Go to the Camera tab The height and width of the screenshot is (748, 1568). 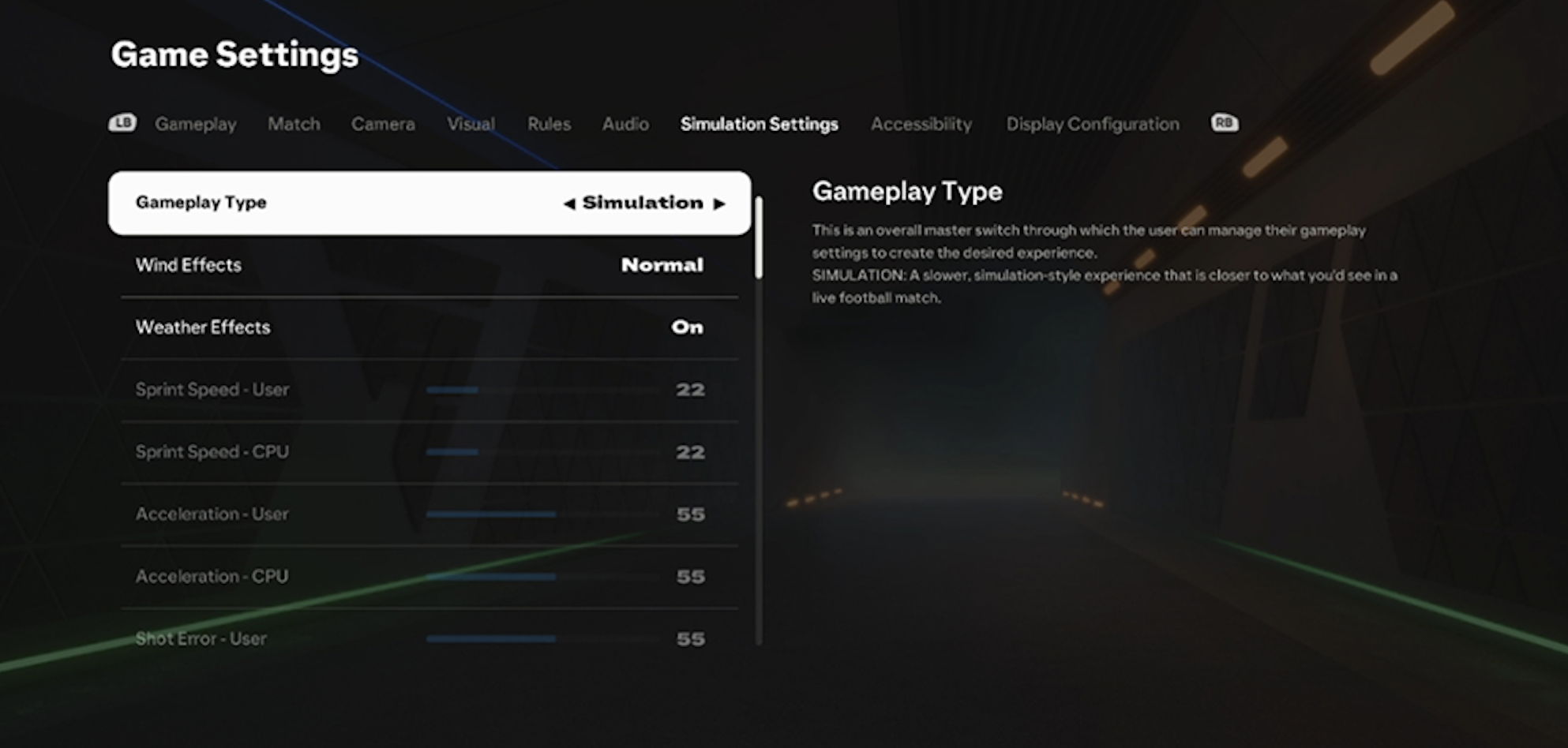click(383, 124)
